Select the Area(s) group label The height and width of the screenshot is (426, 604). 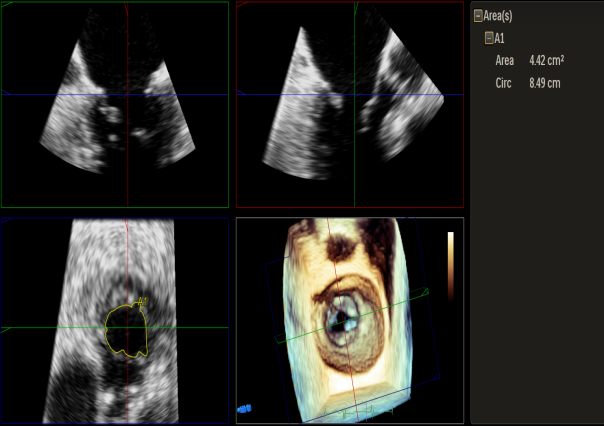[498, 16]
